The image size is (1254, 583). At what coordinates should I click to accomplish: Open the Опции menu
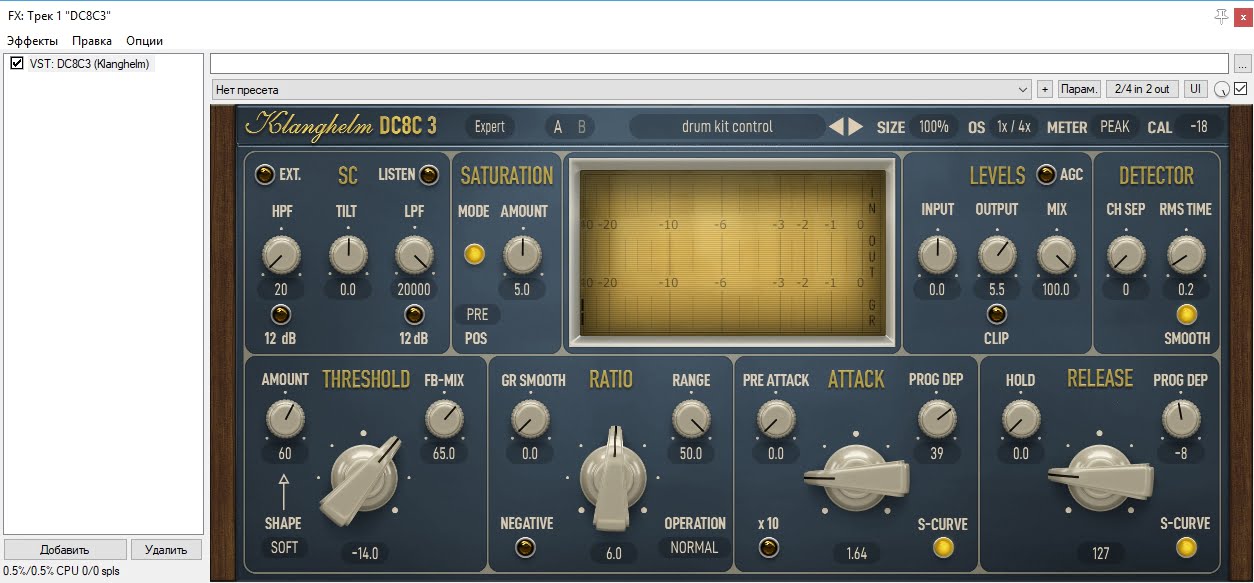[144, 41]
